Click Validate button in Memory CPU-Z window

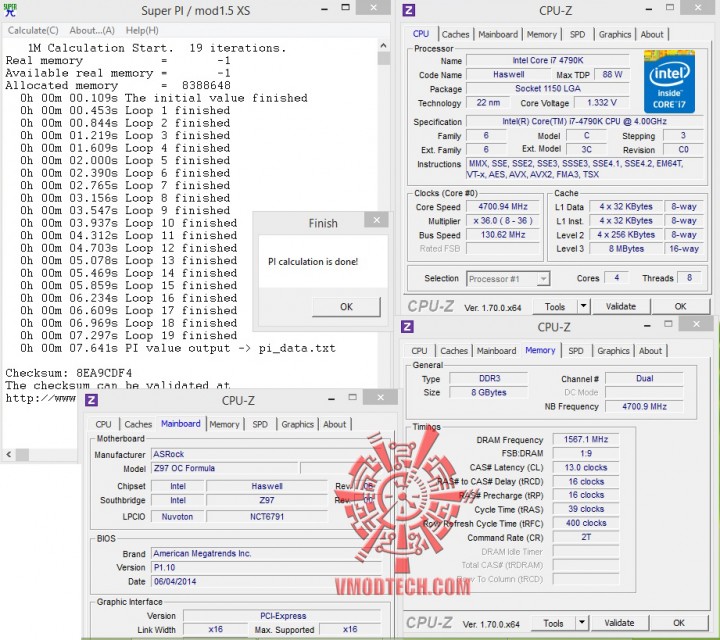pyautogui.click(x=619, y=623)
